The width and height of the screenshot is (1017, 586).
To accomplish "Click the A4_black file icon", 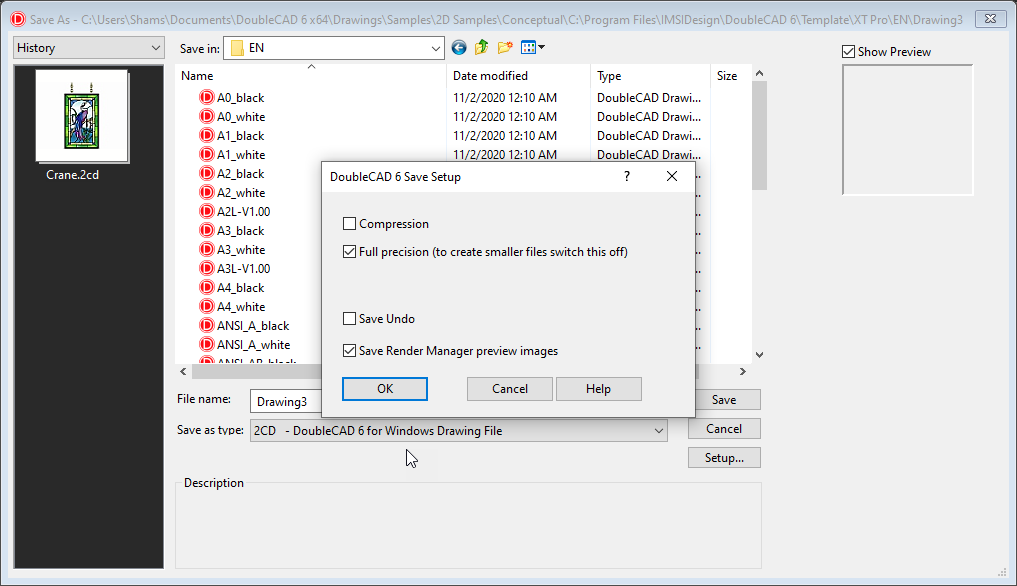I will [207, 287].
